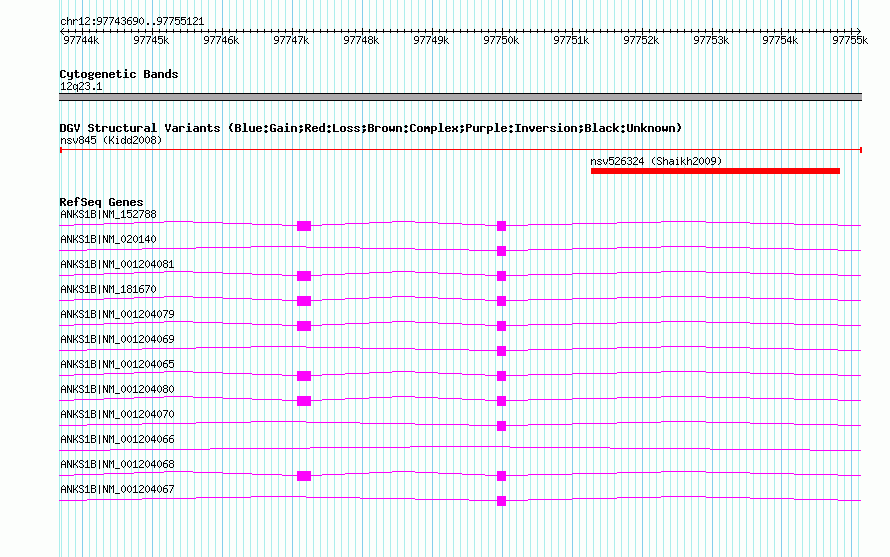Click the 97754k ruler label
Image resolution: width=890 pixels, height=557 pixels.
780,40
